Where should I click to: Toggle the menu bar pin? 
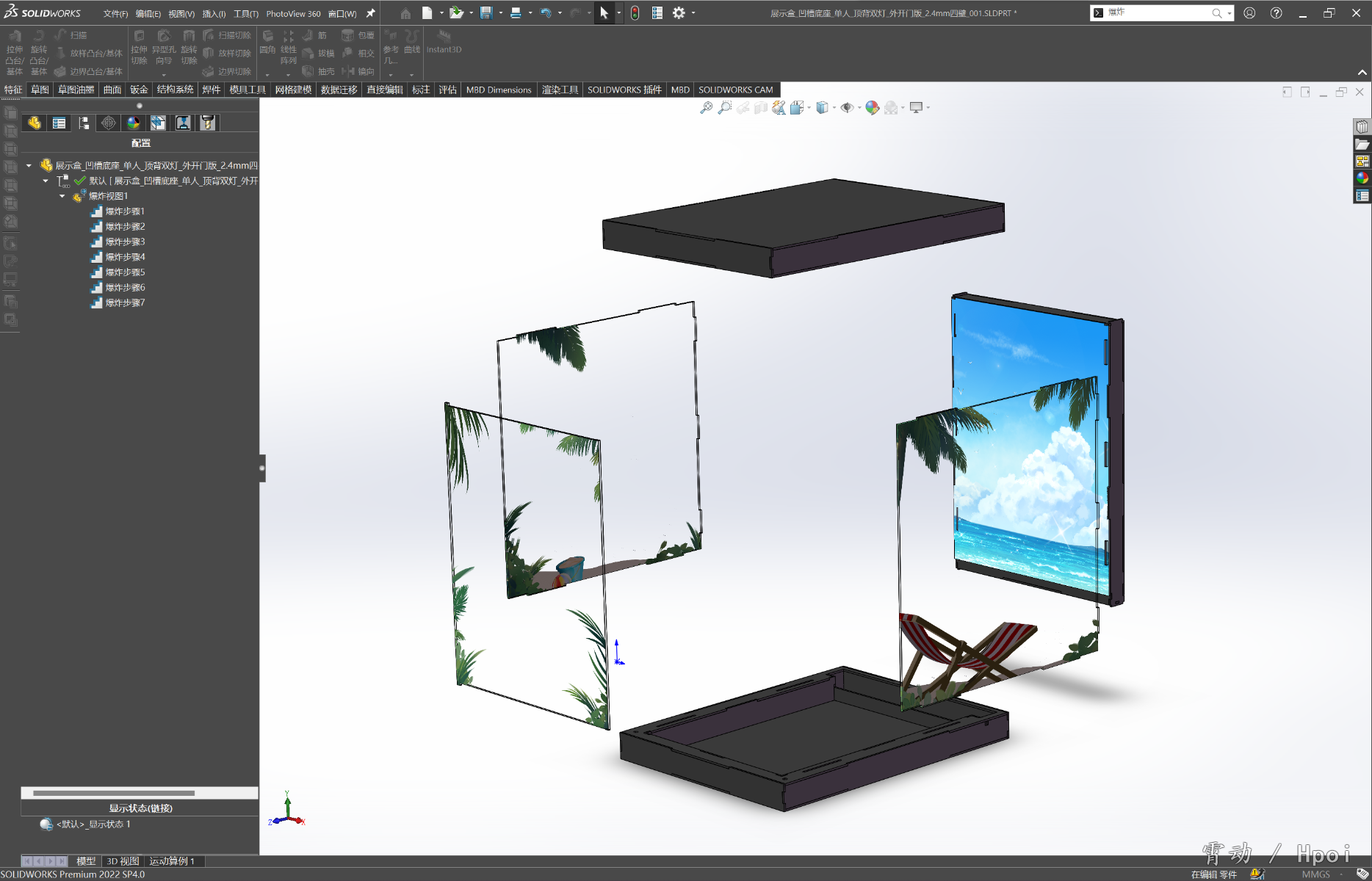click(x=371, y=13)
